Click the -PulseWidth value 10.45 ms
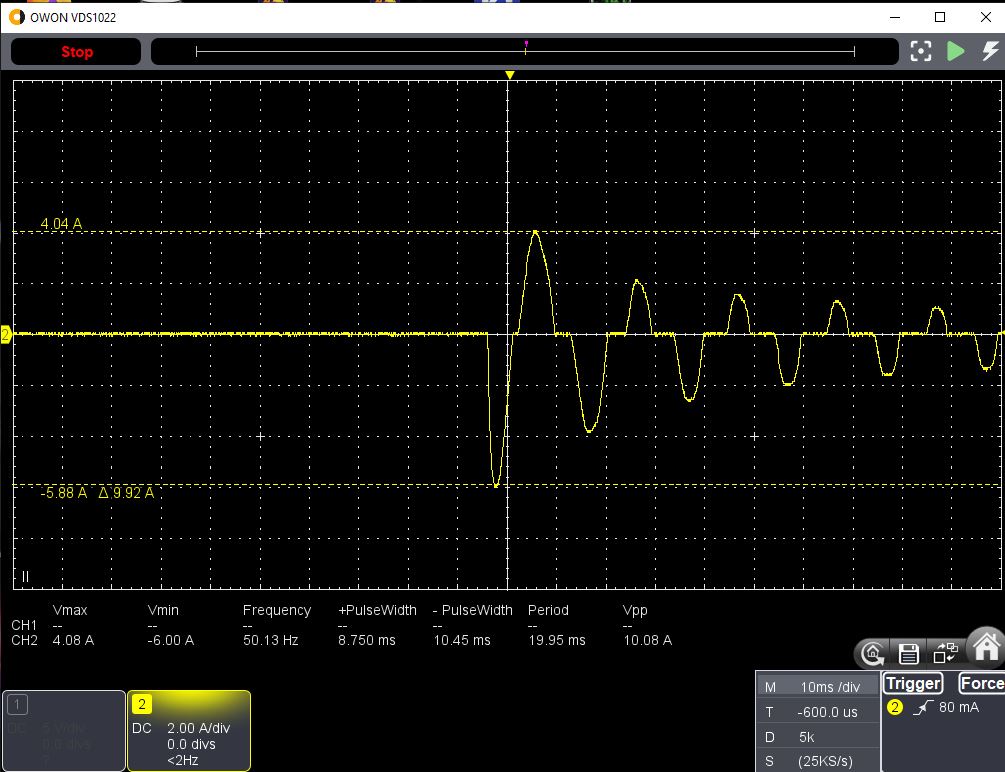Image resolution: width=1005 pixels, height=772 pixels. point(461,640)
